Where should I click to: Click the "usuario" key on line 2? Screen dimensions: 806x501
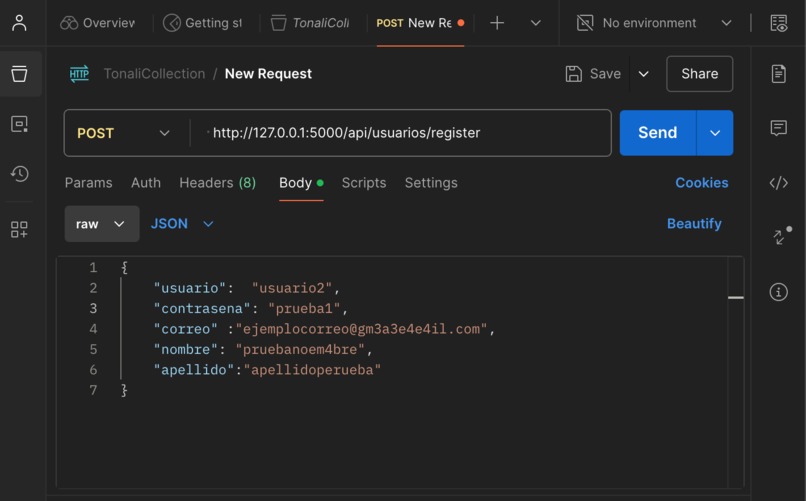coord(190,288)
